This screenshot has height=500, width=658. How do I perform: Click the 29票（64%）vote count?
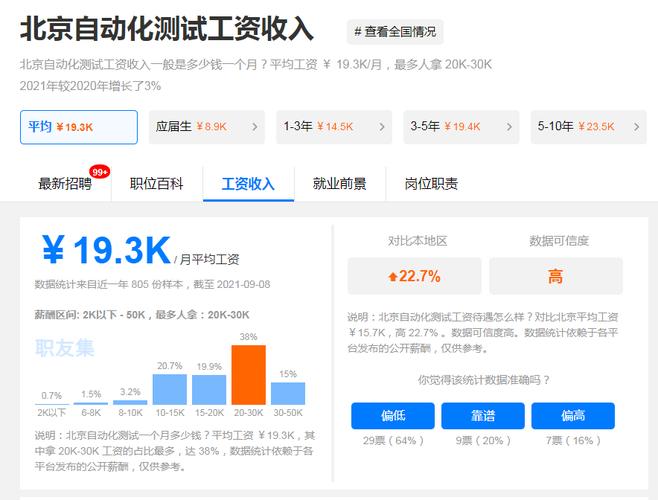(393, 440)
